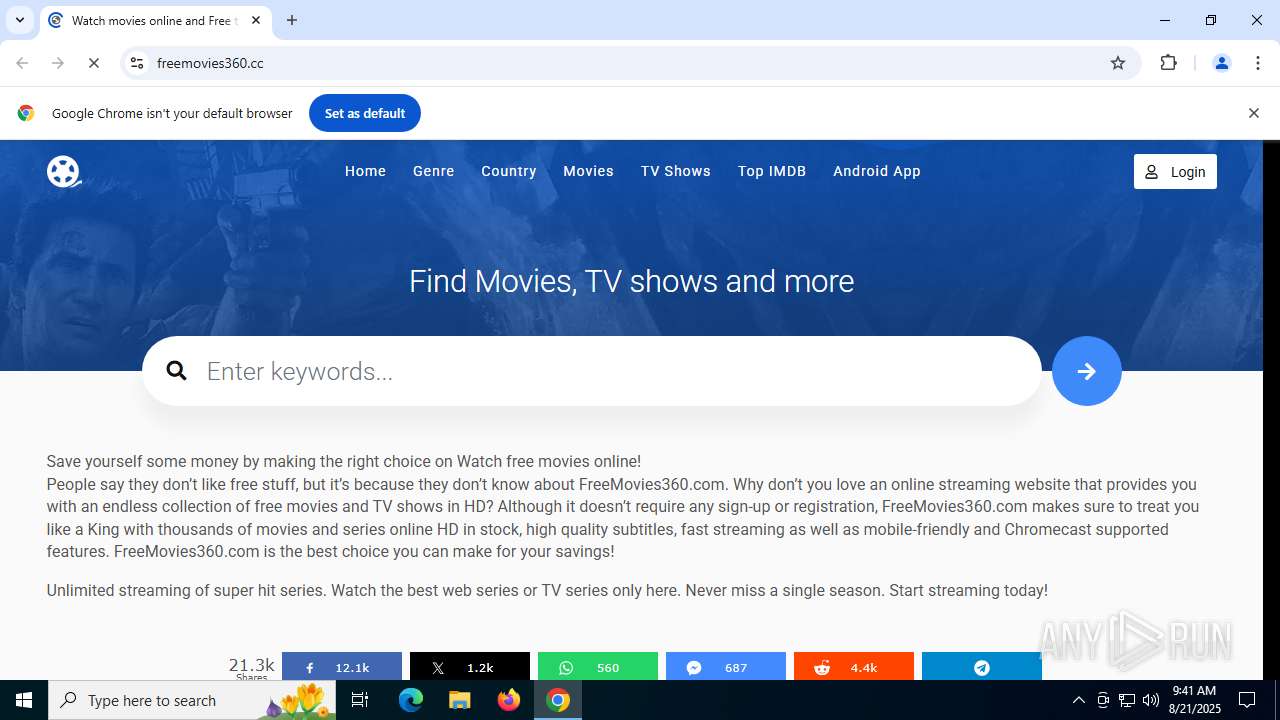Click the FreeMovies360 film reel logo

(x=63, y=171)
